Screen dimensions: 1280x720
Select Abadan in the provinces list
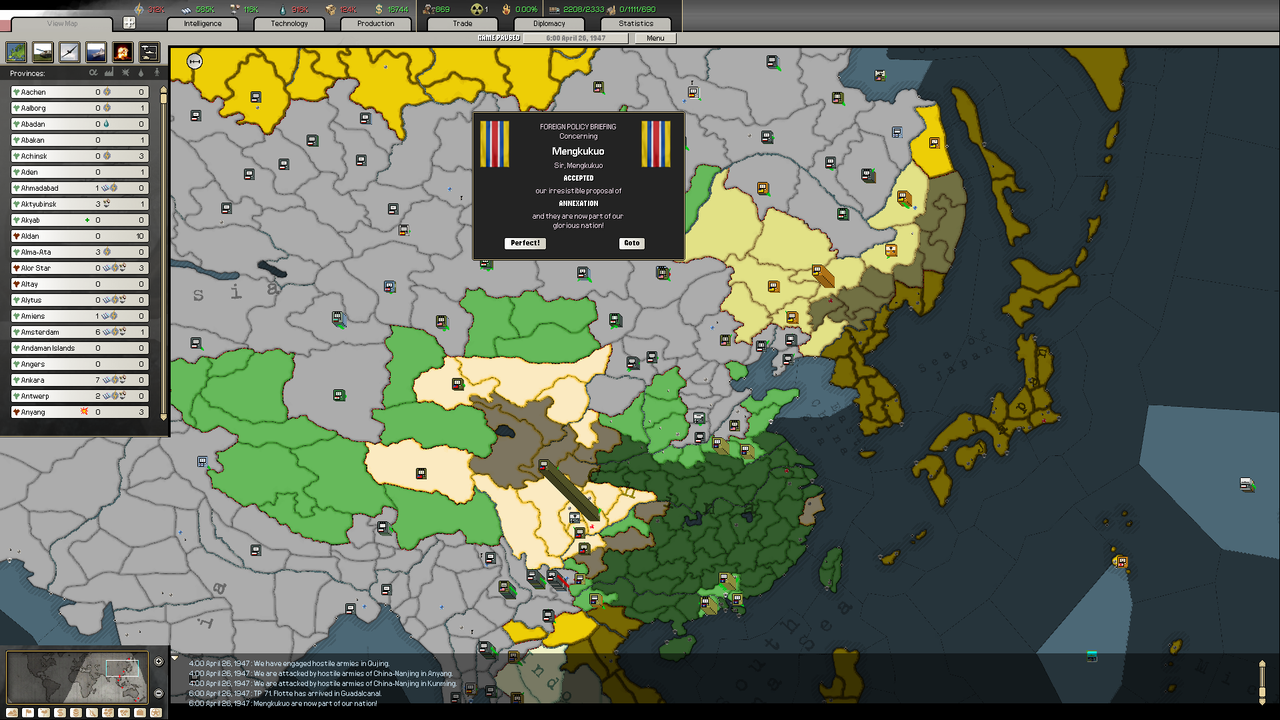pyautogui.click(x=80, y=124)
